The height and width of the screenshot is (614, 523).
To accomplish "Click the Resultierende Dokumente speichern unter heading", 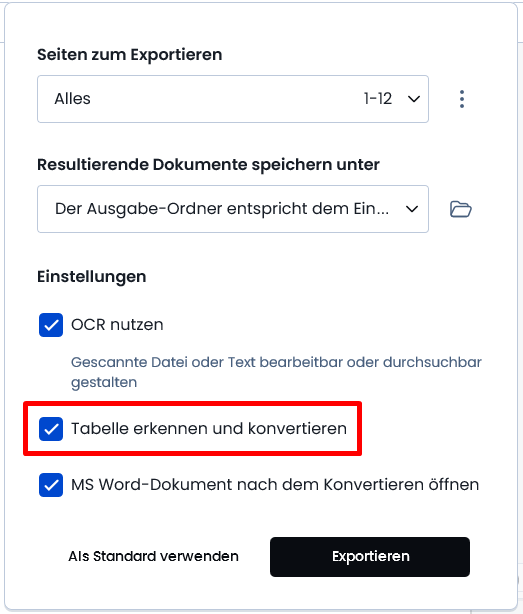I will 208,165.
